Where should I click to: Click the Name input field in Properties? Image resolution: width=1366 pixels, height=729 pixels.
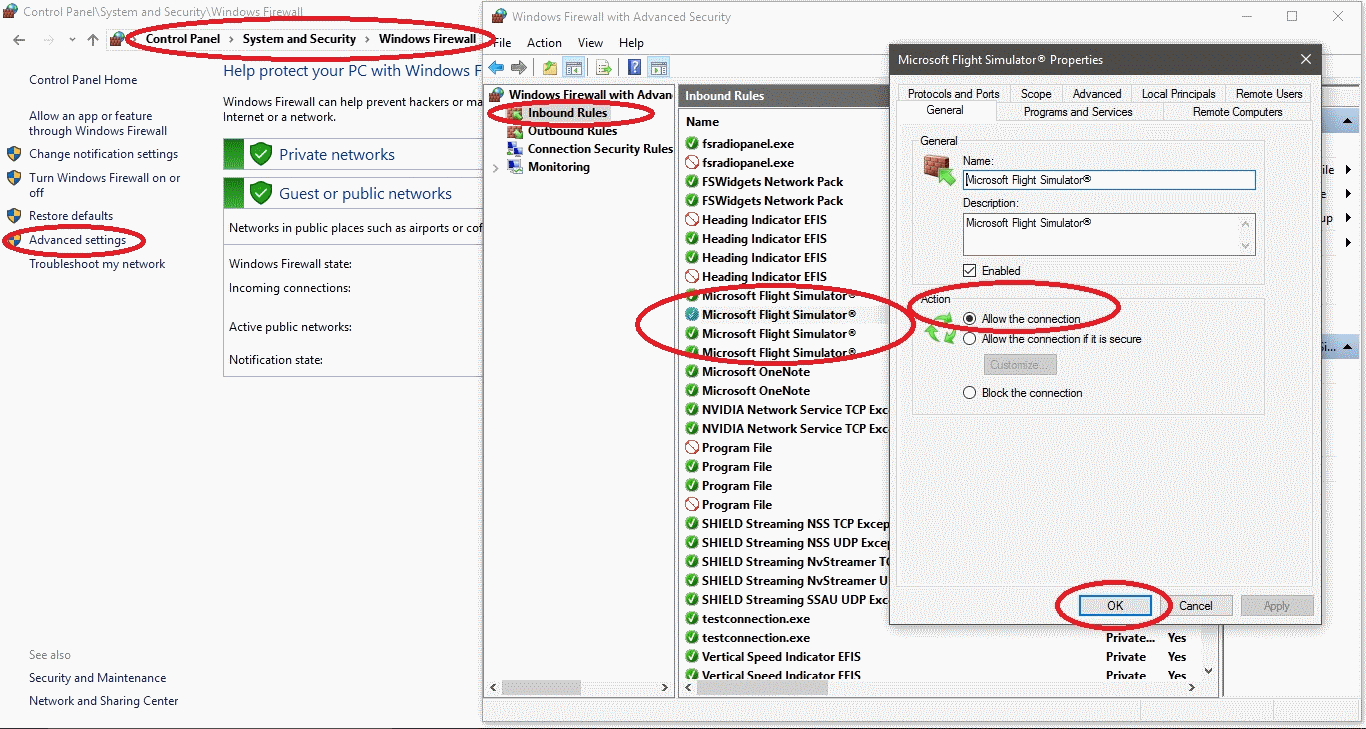(x=1109, y=180)
